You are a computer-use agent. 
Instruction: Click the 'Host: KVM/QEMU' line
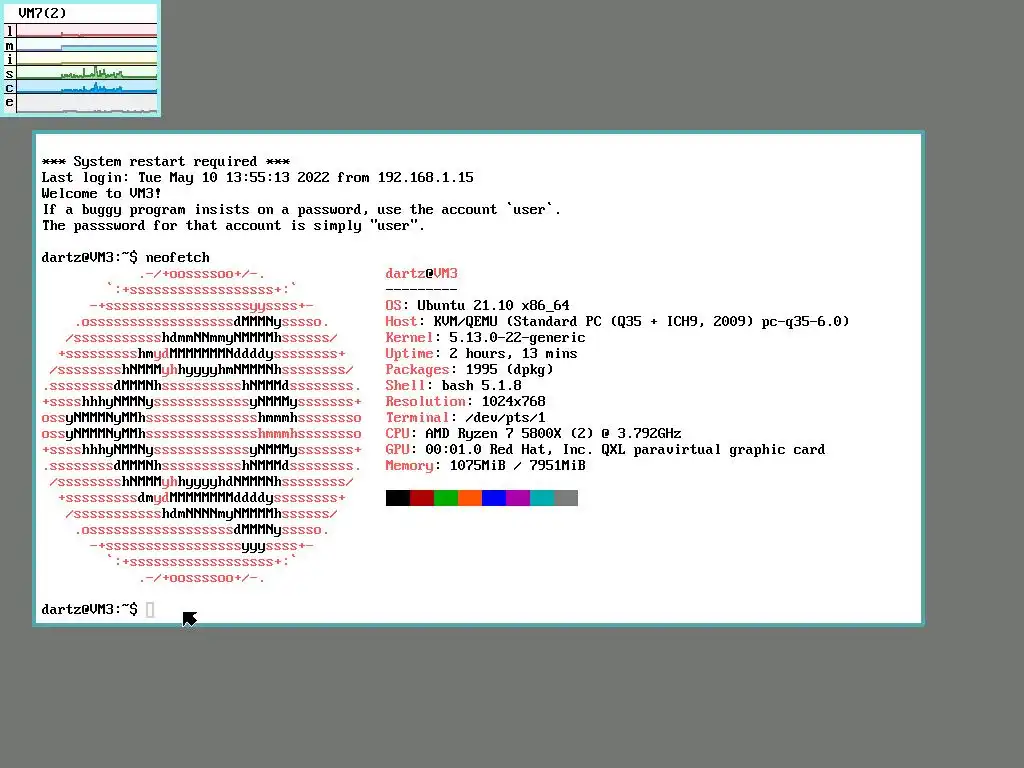617,321
